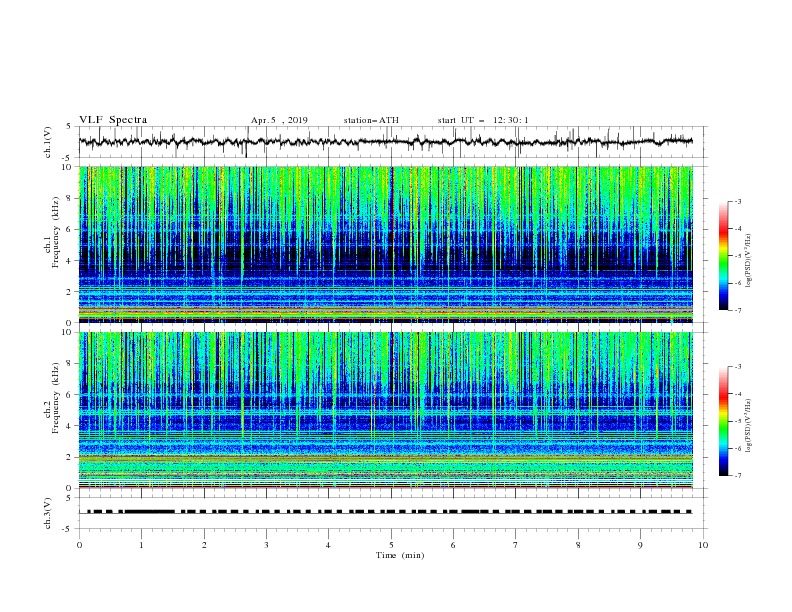Click the ch.2 spectrogram color scale bar
This screenshot has width=792, height=612.
click(724, 421)
